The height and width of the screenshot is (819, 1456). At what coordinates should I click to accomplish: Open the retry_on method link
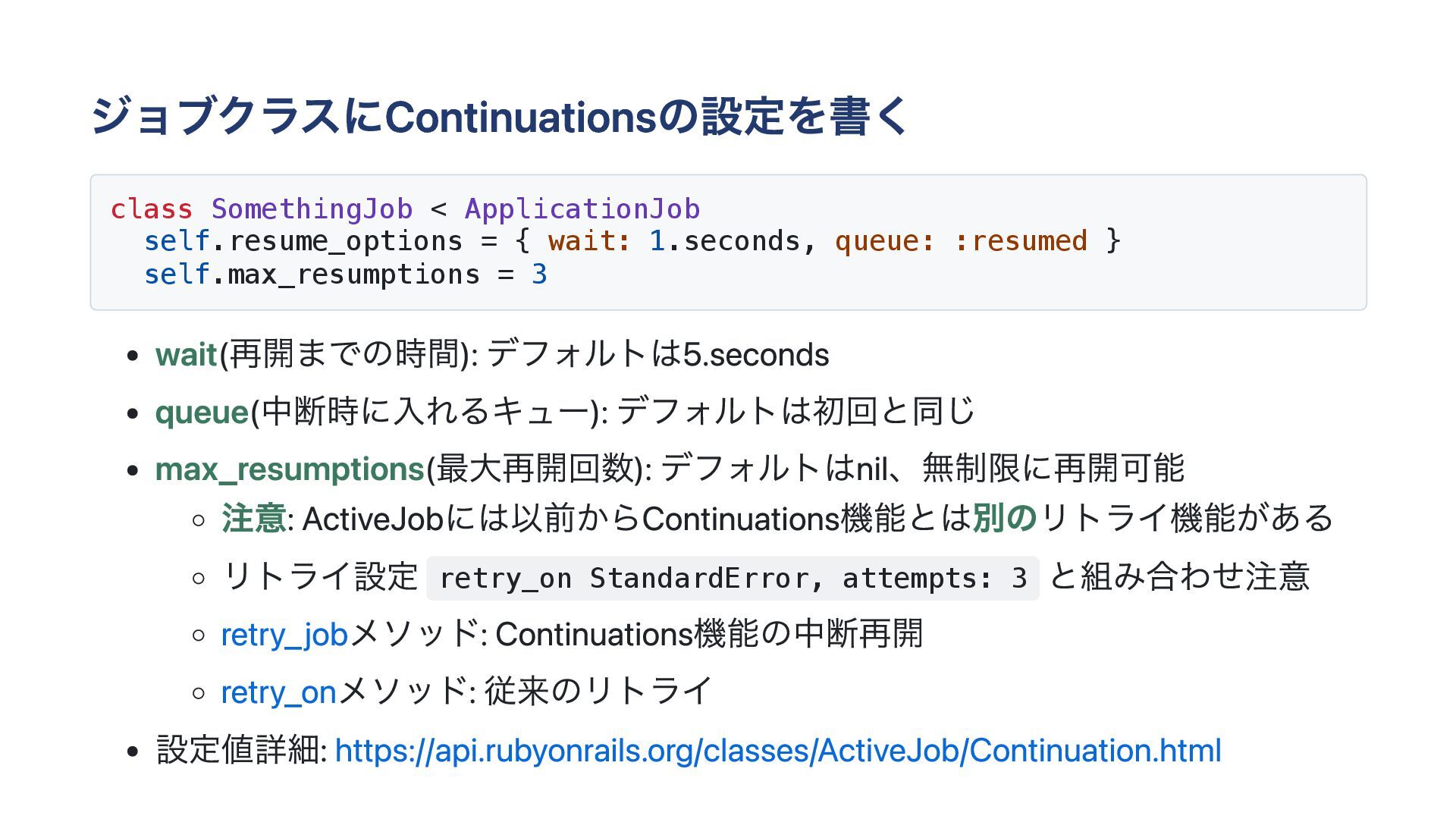(278, 692)
